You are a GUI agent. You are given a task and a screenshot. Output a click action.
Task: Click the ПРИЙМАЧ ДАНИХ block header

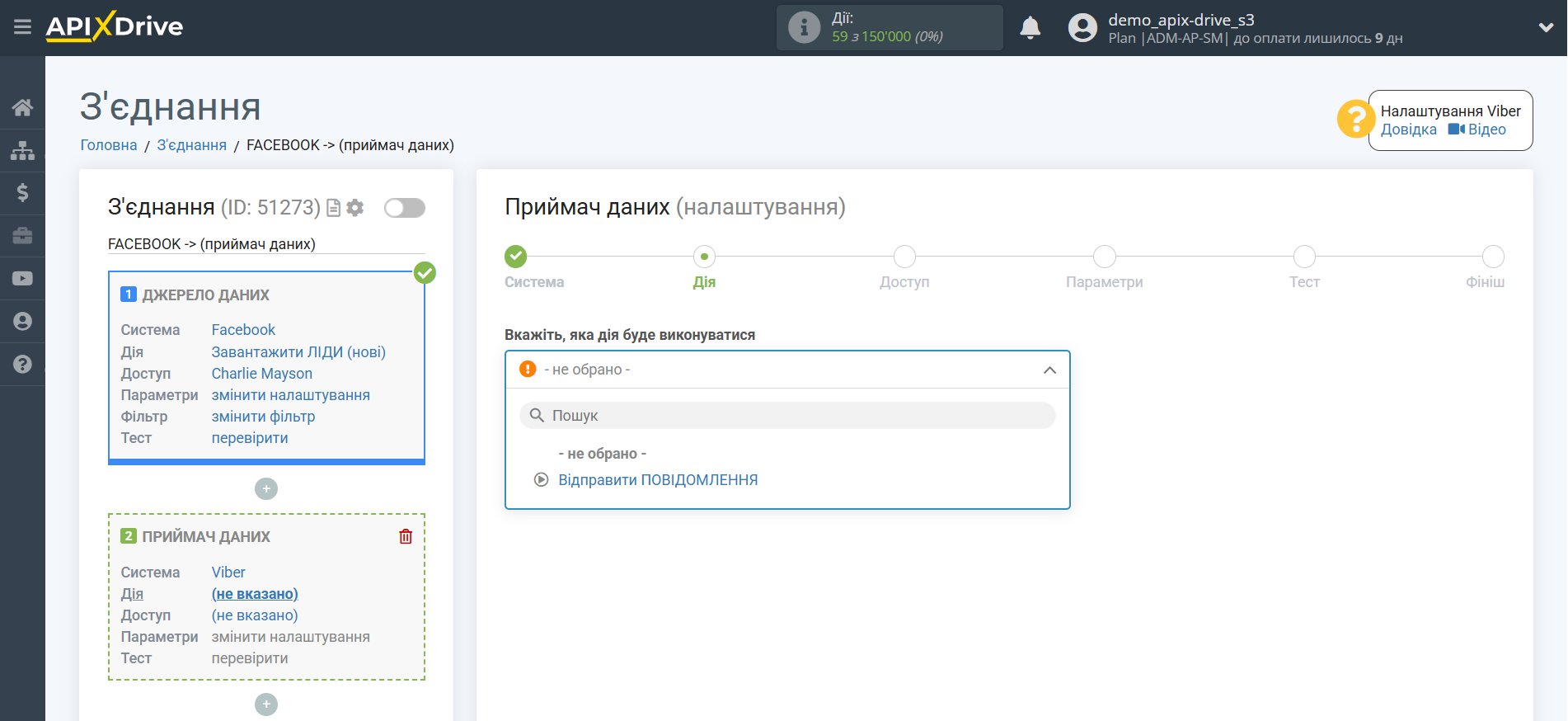click(205, 537)
